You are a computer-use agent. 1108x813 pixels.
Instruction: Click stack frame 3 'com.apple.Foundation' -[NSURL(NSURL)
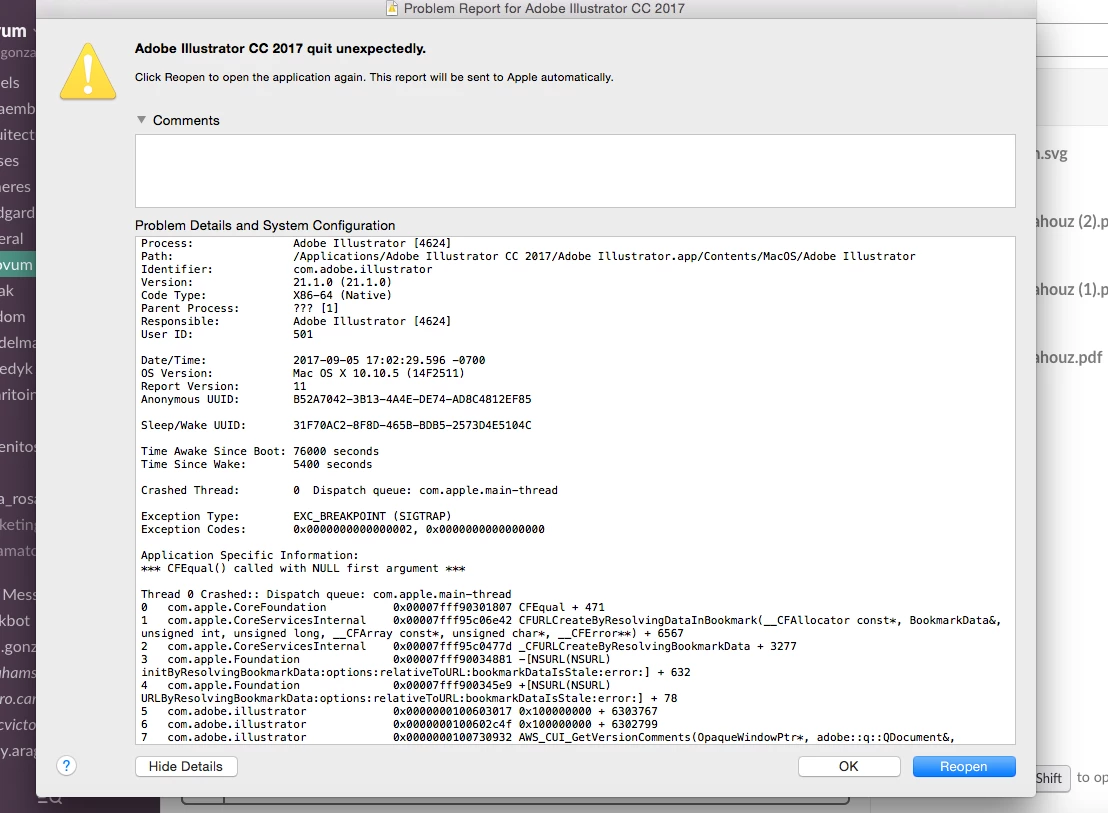[375, 659]
